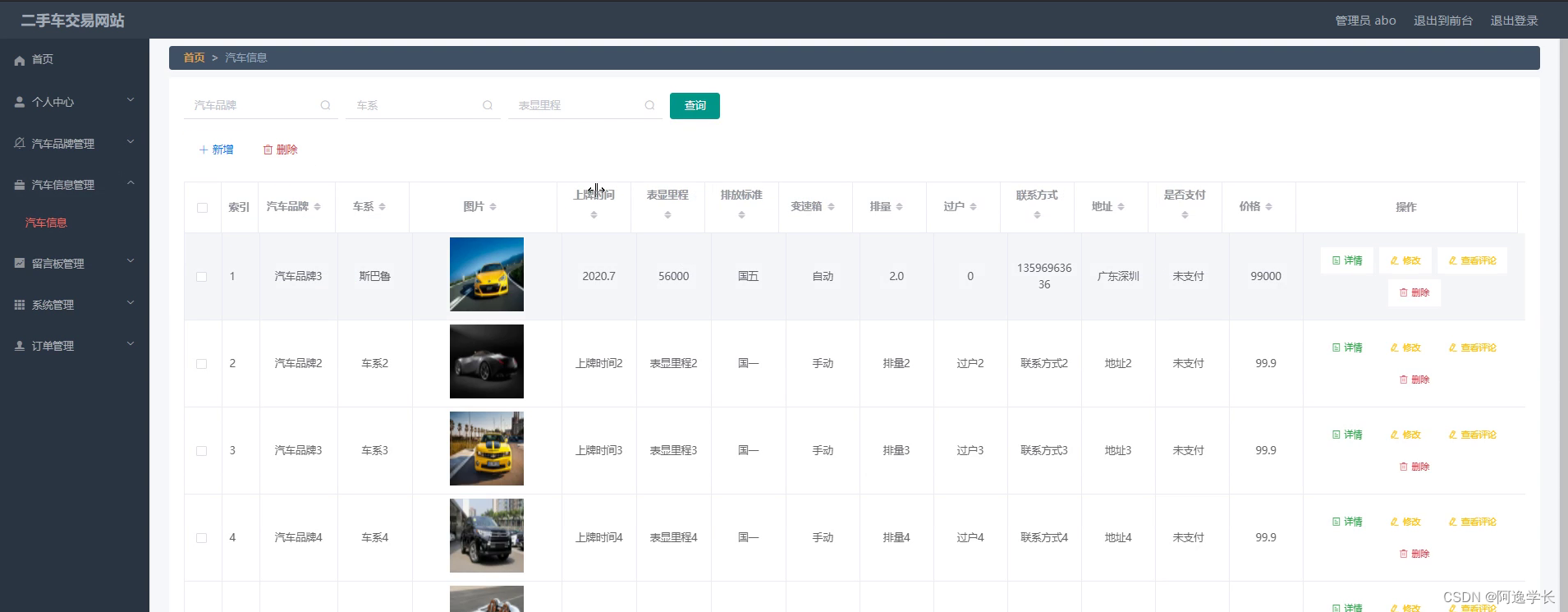Click the person icon beside 个人中心
This screenshot has width=1568, height=612.
tap(20, 102)
